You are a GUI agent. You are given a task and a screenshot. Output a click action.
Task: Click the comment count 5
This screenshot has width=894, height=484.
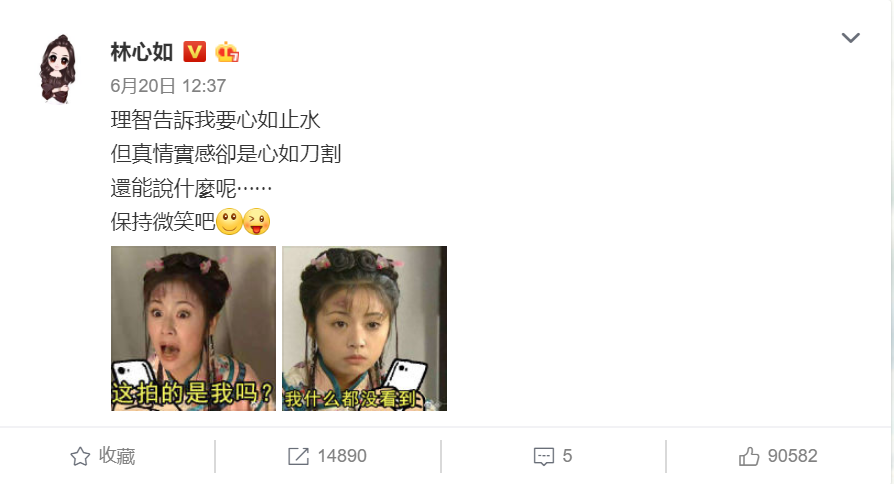[567, 456]
